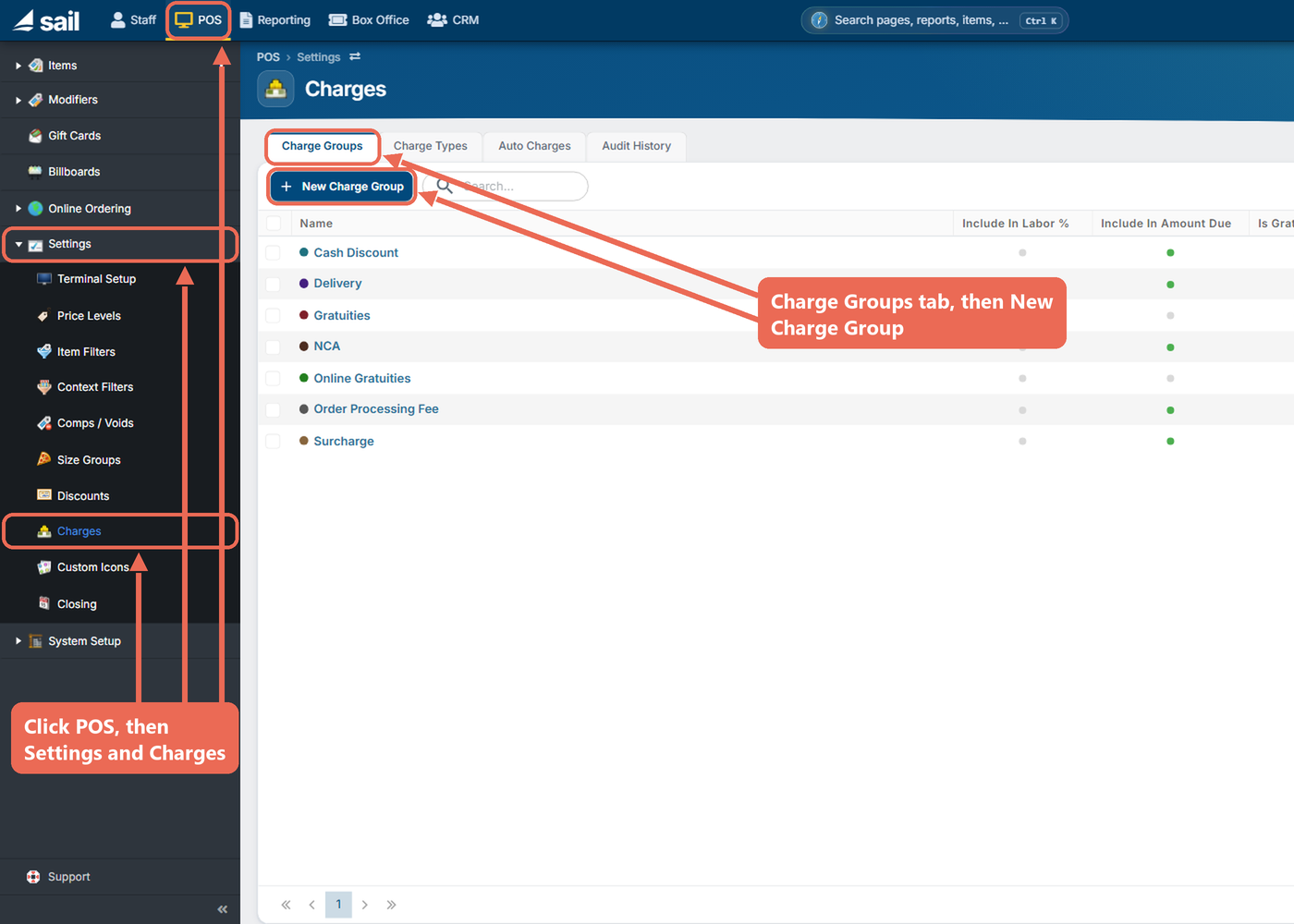Viewport: 1294px width, 924px height.
Task: Open the Box Office top menu
Action: tap(369, 20)
